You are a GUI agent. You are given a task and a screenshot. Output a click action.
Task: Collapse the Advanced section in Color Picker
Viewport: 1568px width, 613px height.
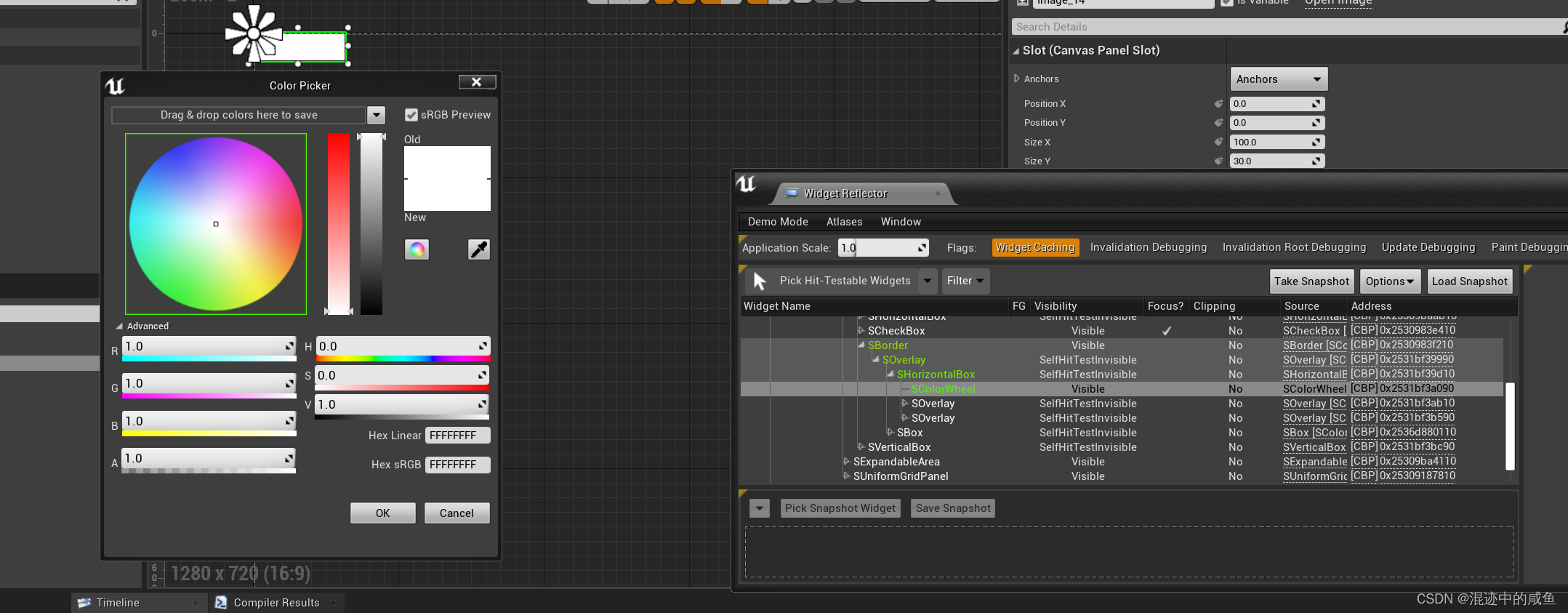(x=119, y=326)
